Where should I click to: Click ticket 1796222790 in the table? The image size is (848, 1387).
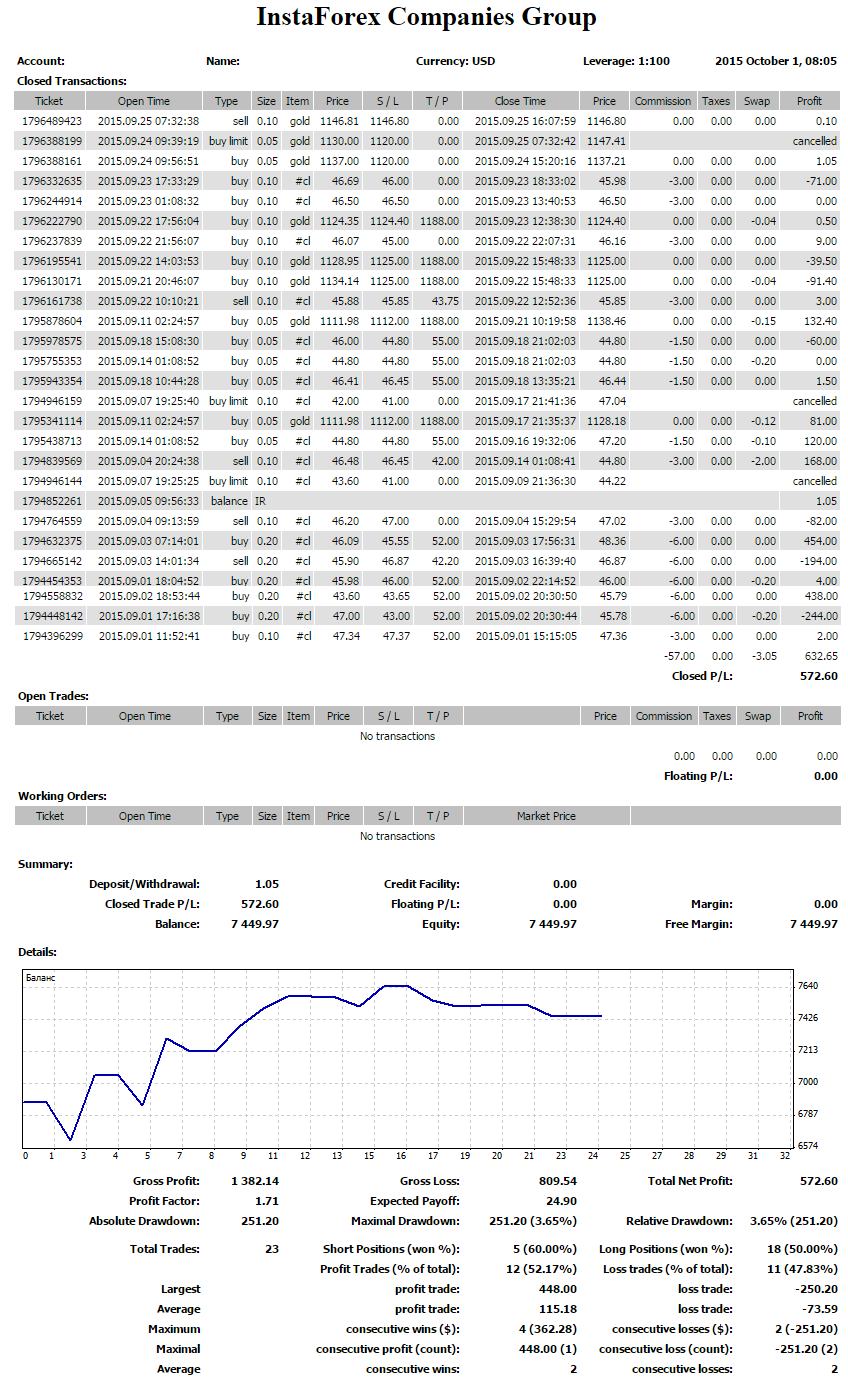coord(52,221)
